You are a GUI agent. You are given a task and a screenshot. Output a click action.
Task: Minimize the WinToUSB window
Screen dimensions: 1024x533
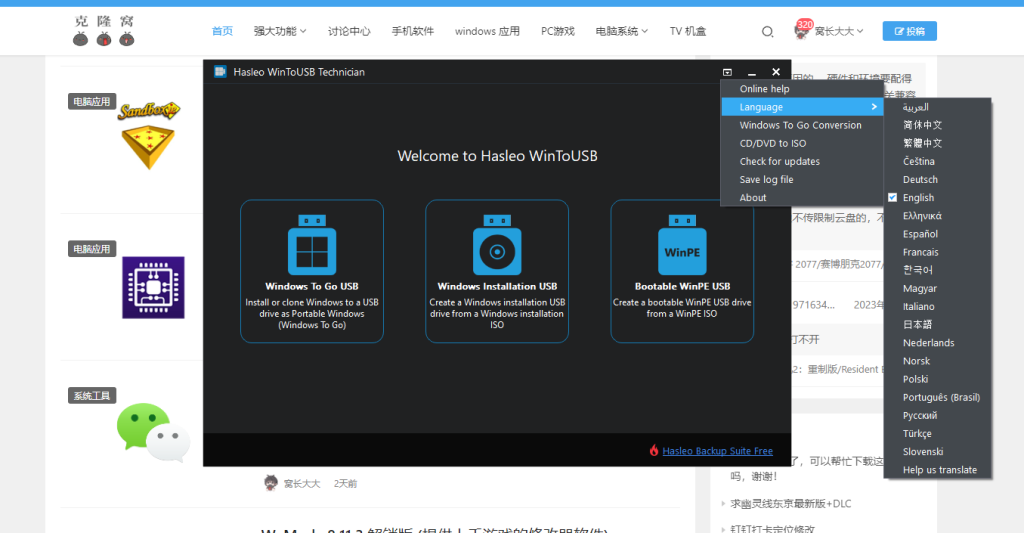752,73
